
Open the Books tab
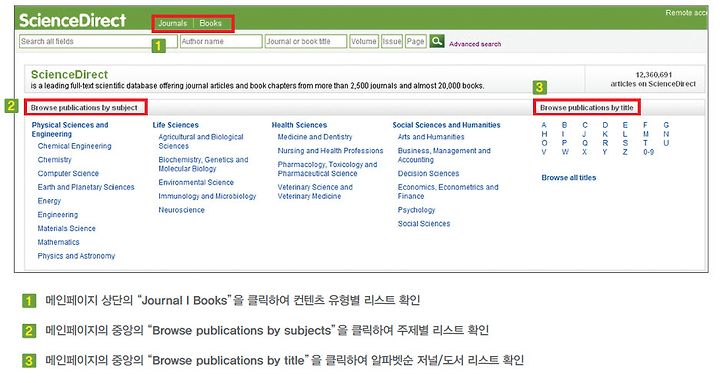210,23
